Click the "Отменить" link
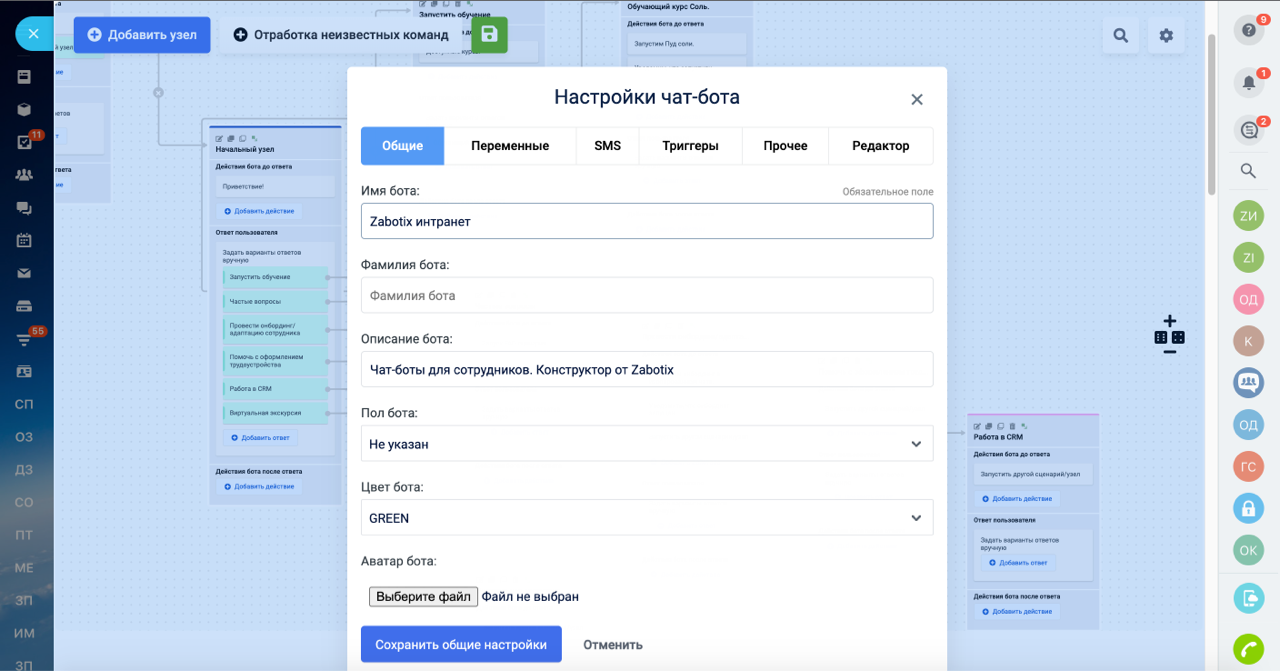The height and width of the screenshot is (671, 1280). tap(613, 645)
